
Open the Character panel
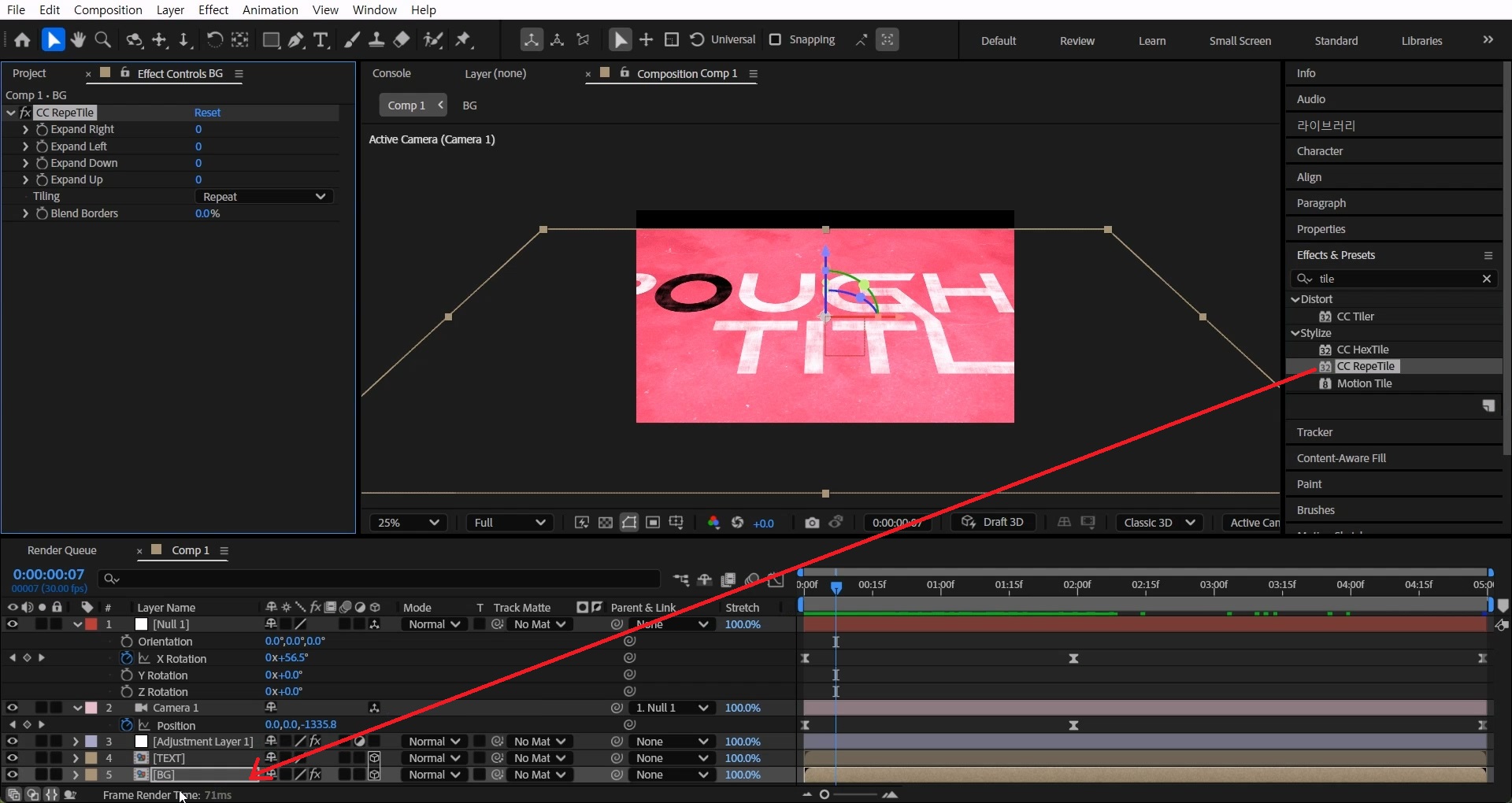click(x=1320, y=151)
